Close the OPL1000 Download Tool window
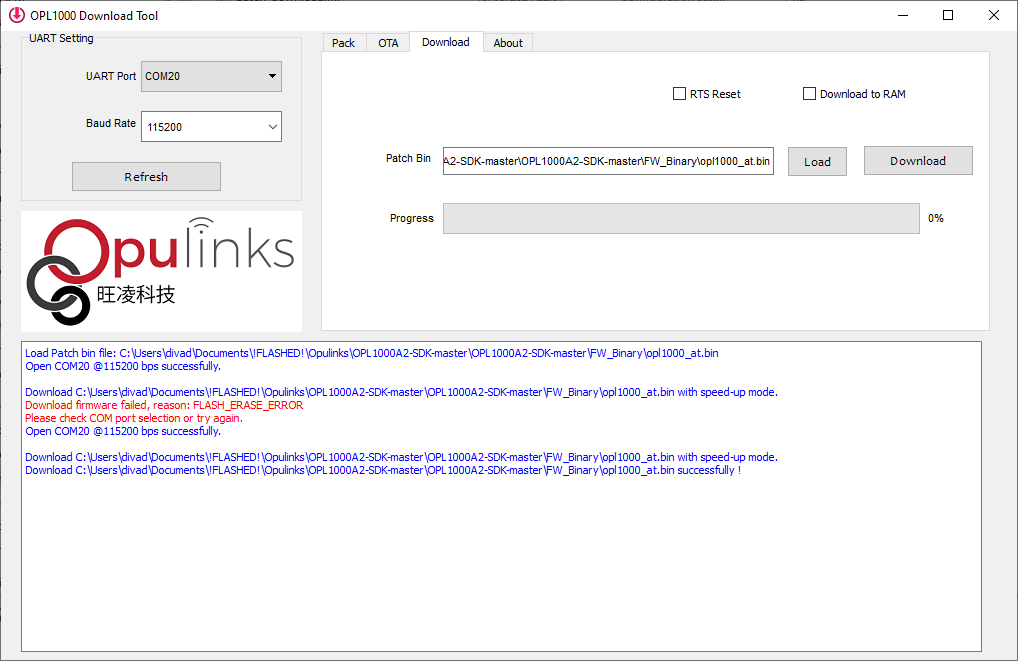1018x661 pixels. pyautogui.click(x=993, y=15)
